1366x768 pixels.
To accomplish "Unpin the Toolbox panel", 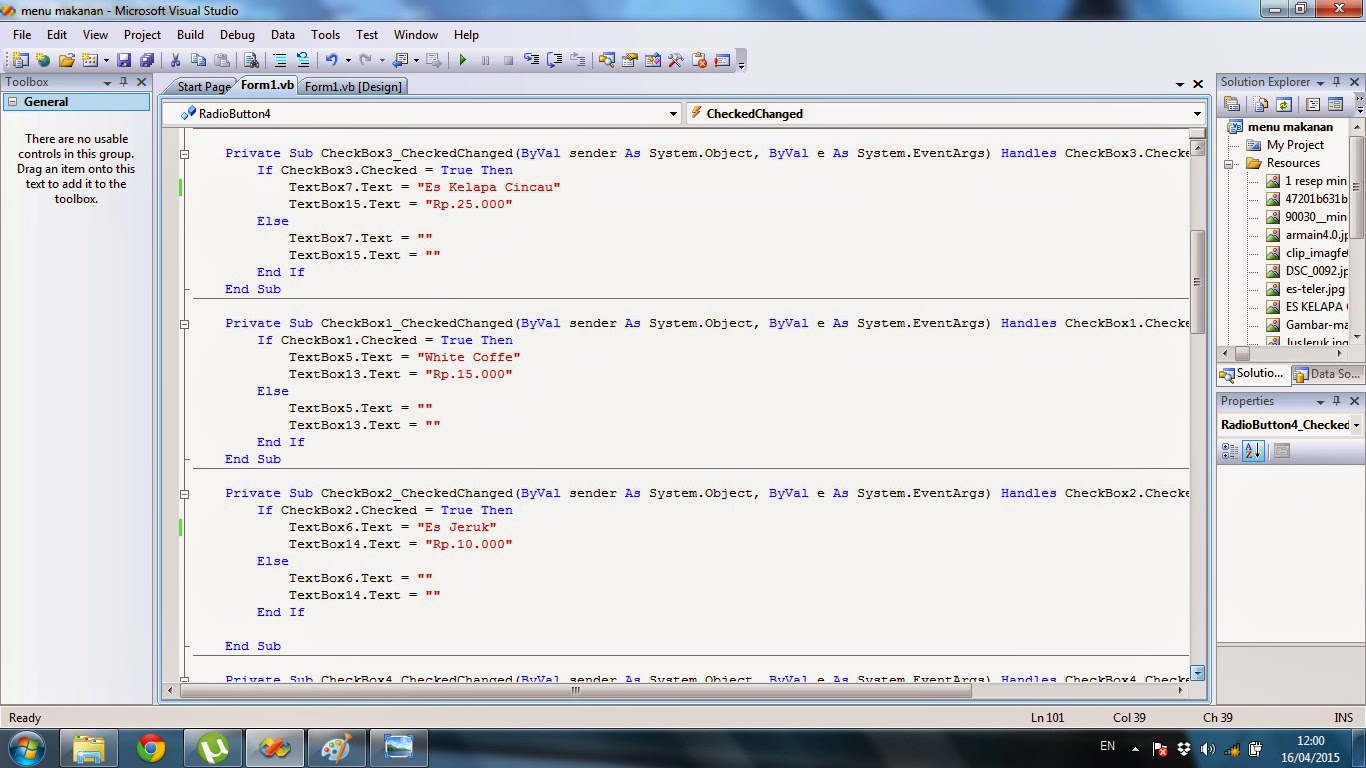I will [x=125, y=82].
